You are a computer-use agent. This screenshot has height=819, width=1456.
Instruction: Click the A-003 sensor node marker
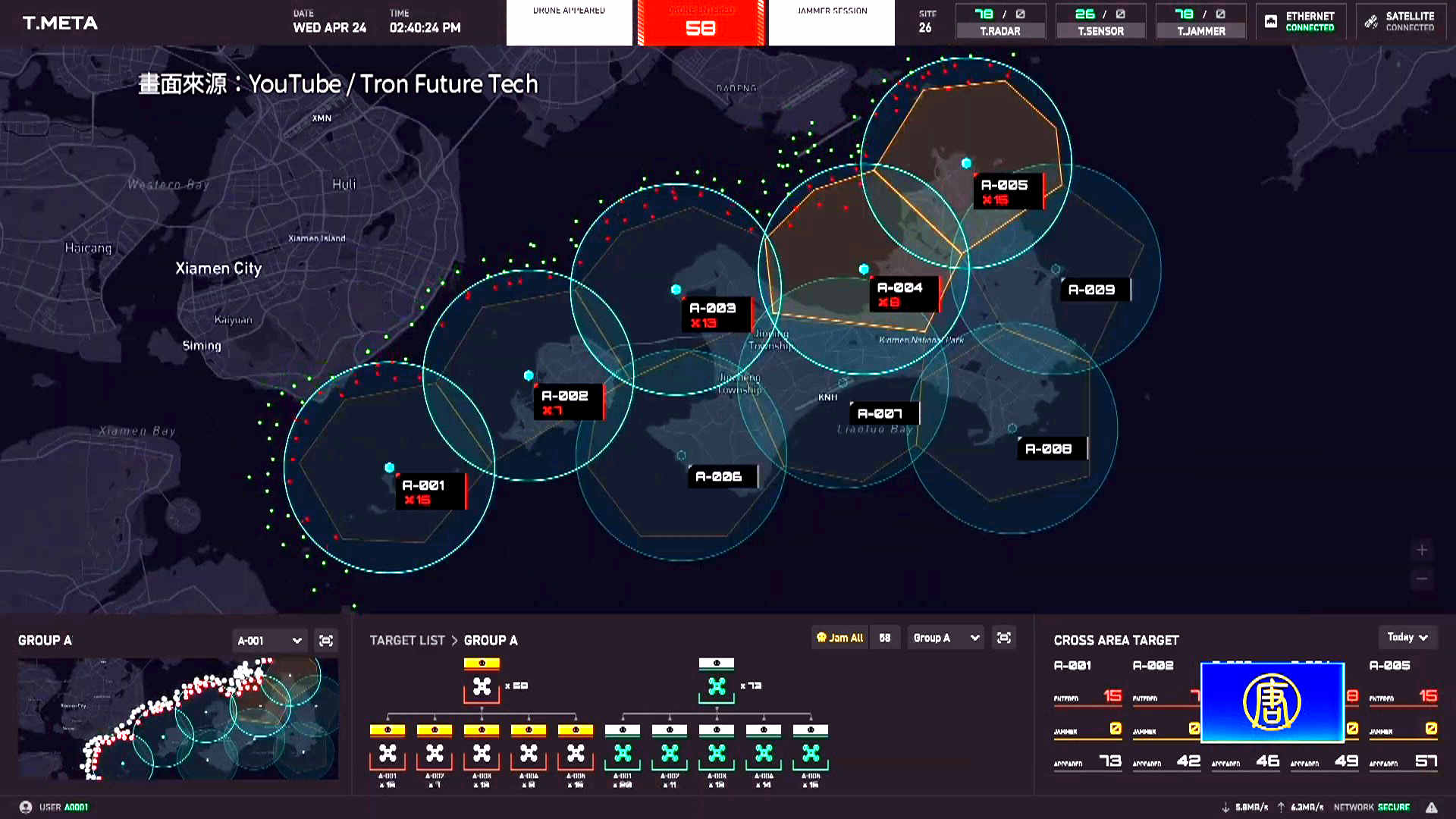click(676, 290)
